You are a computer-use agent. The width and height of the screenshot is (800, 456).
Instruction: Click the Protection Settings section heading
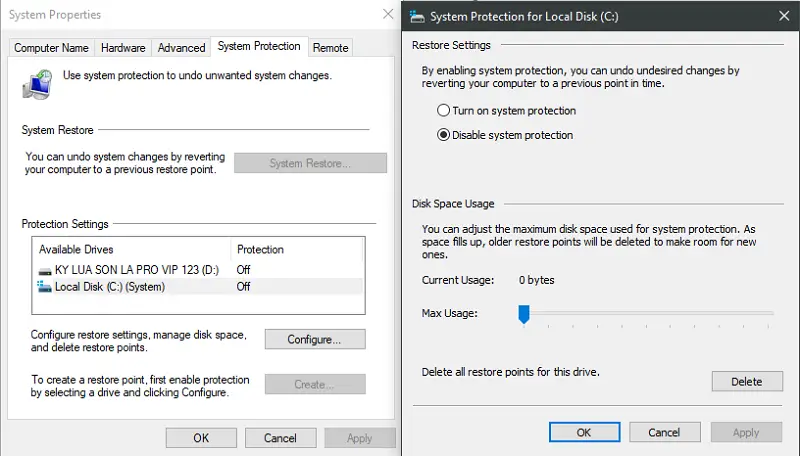65,224
